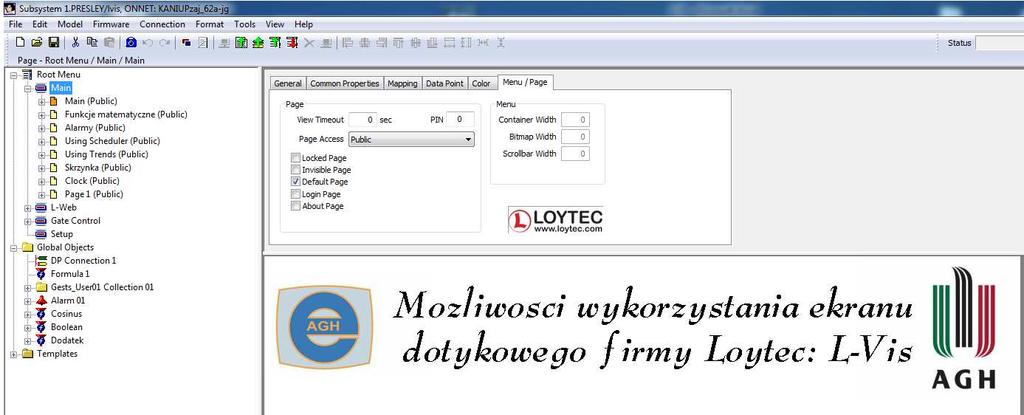Click the Clock page icon
Viewport: 1024px width, 415px height.
pyautogui.click(x=54, y=181)
